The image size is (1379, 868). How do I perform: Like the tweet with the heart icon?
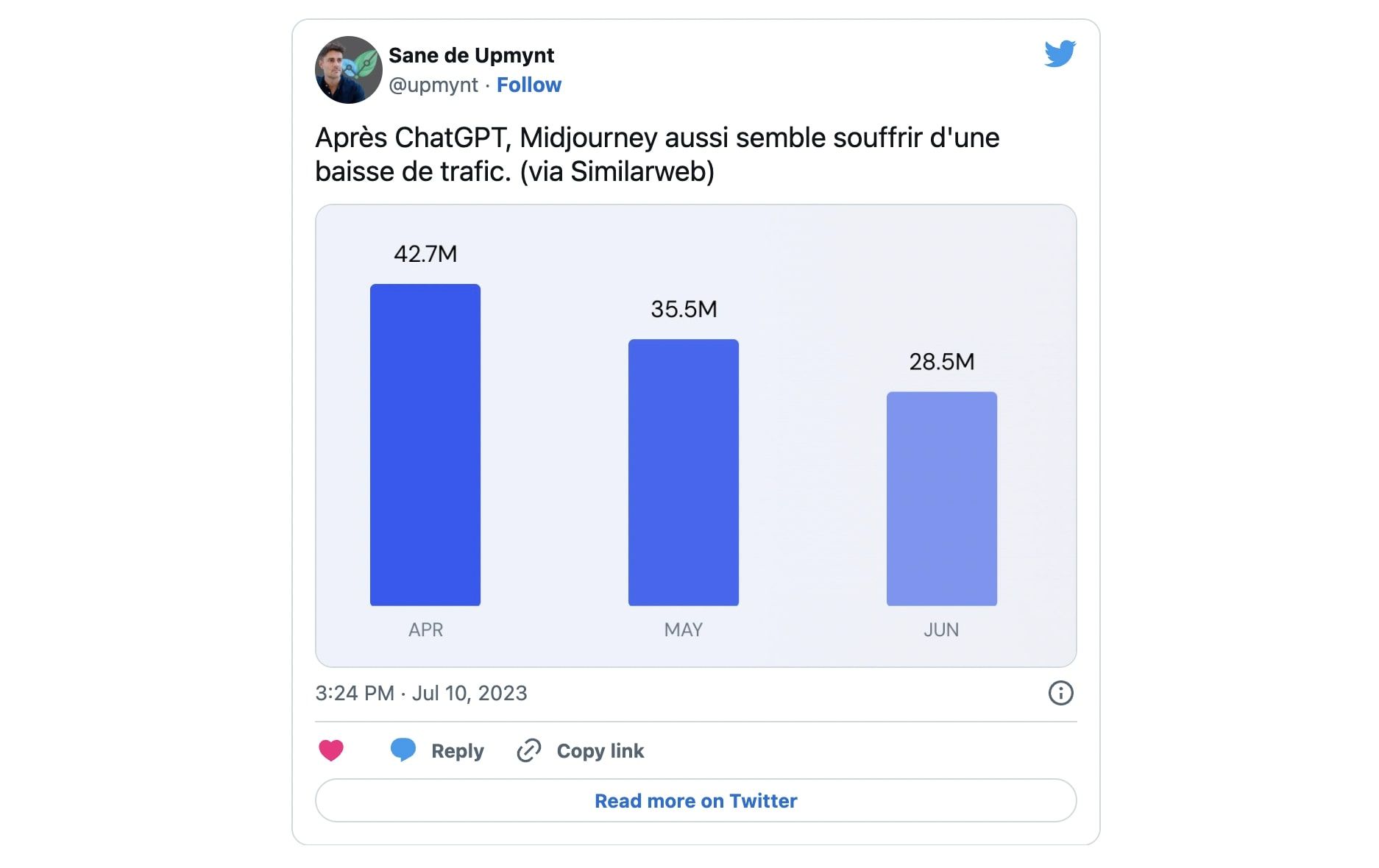tap(331, 750)
